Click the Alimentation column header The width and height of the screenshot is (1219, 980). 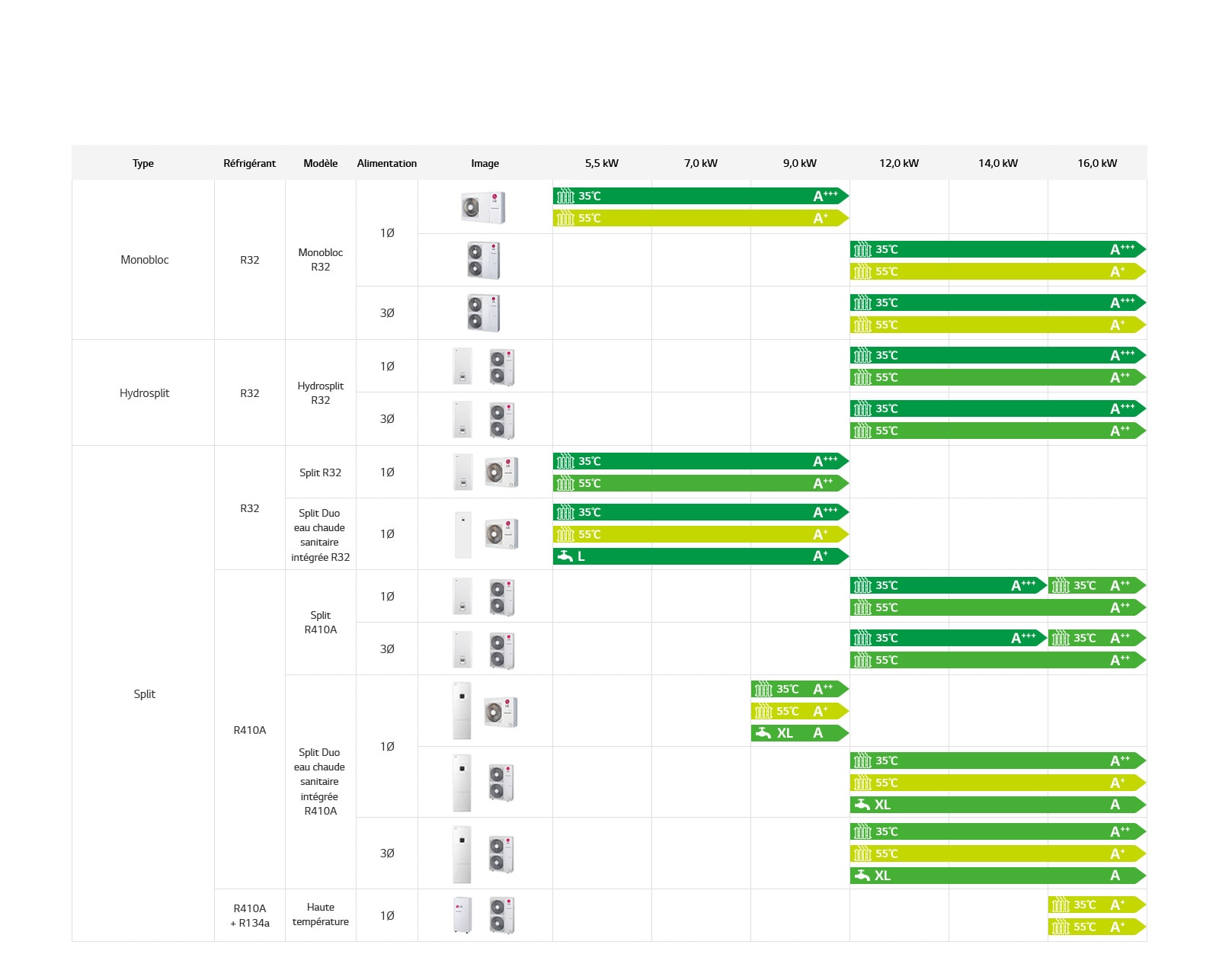coord(386,163)
